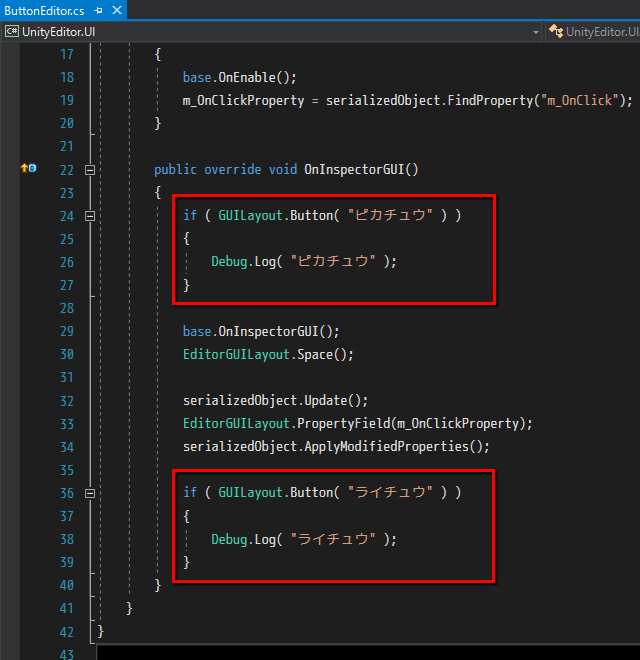Click the "m_OnClick" string literal
640x660 pixels.
click(580, 101)
